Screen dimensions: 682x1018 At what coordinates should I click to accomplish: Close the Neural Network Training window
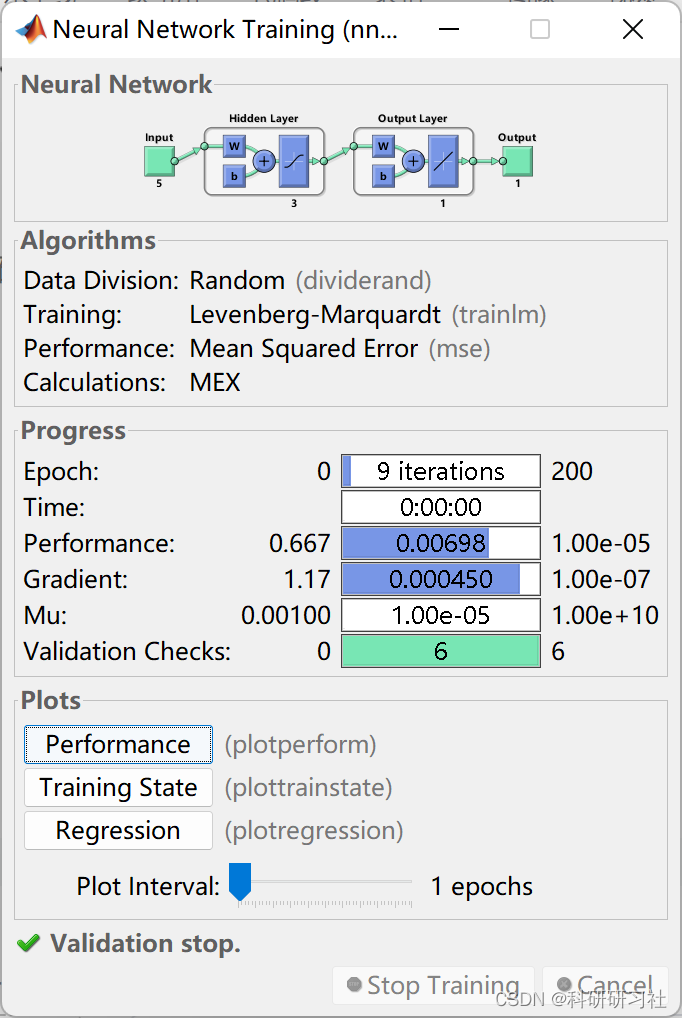[633, 29]
